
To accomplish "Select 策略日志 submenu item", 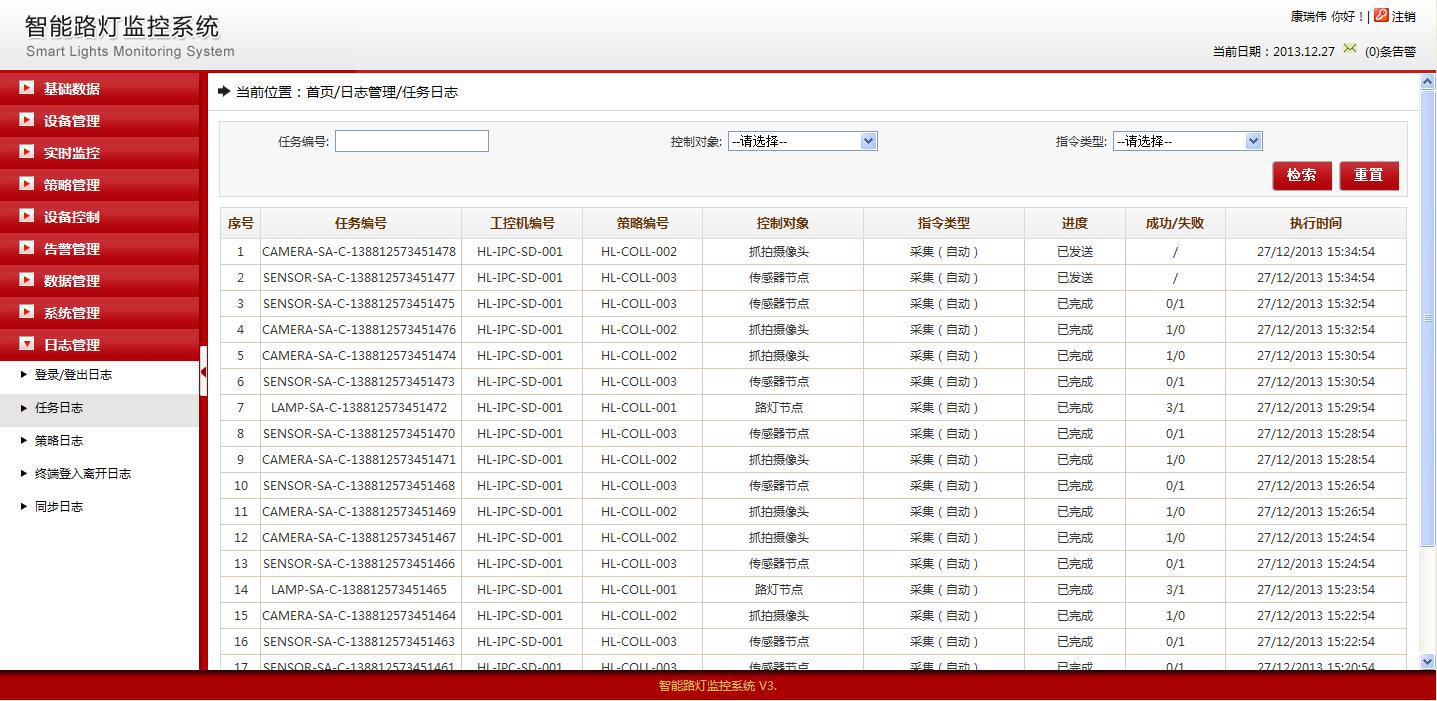I will (x=59, y=441).
